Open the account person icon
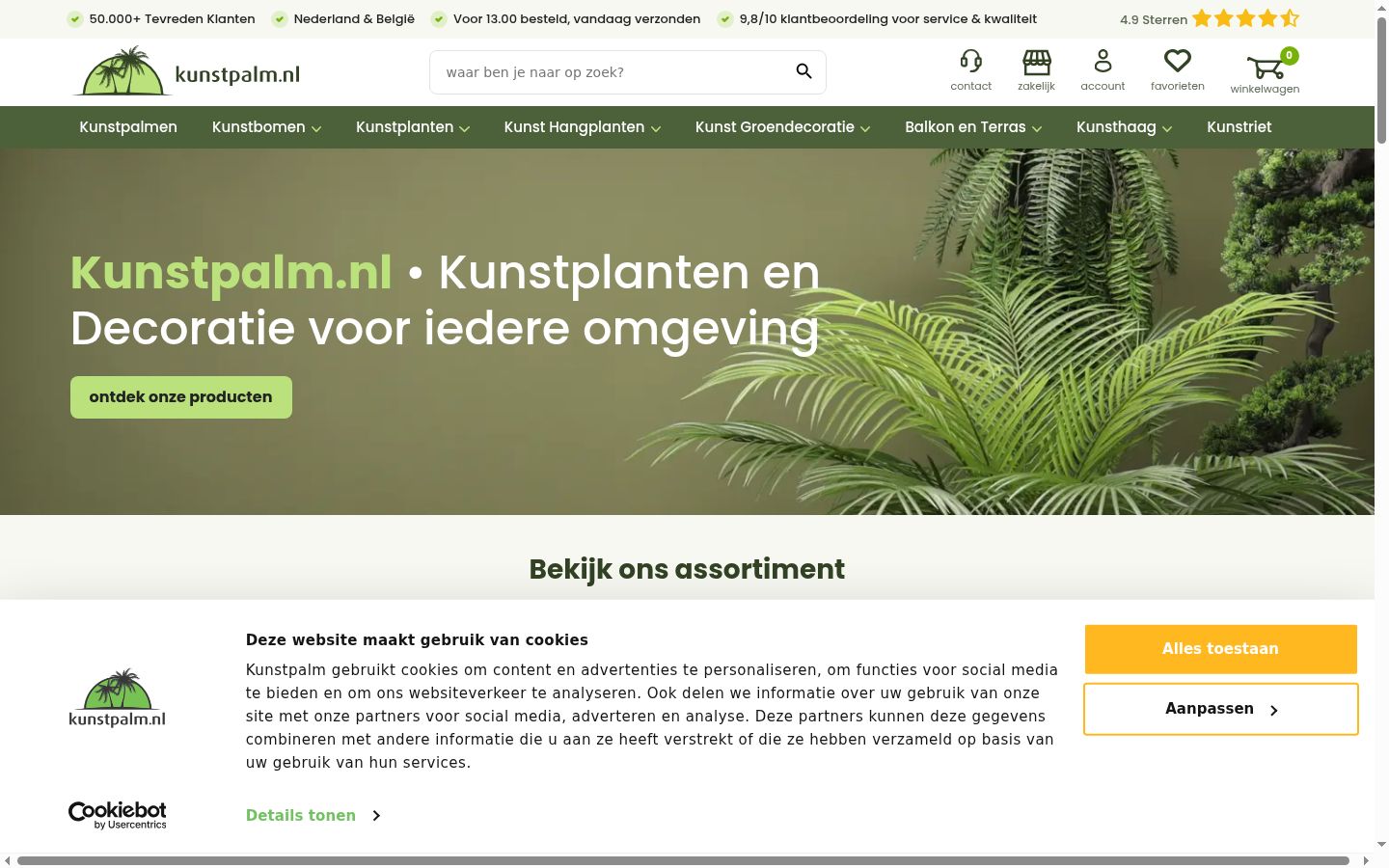Image resolution: width=1389 pixels, height=868 pixels. click(1103, 62)
